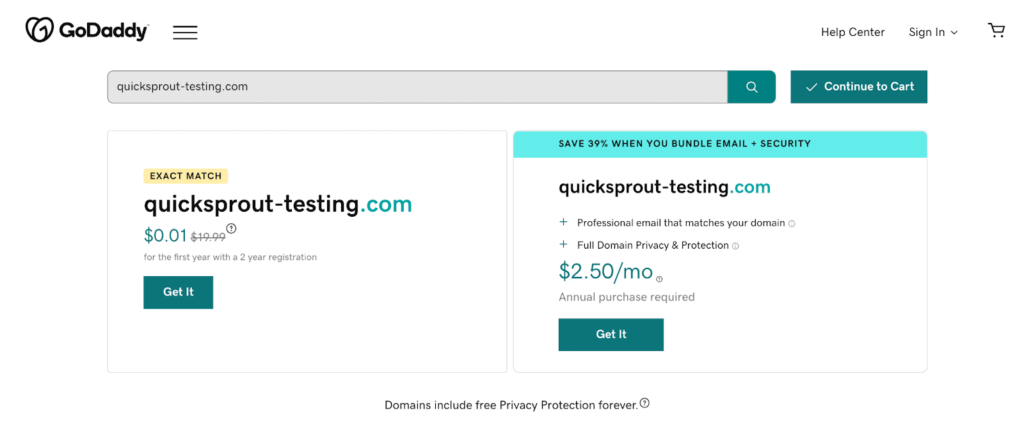Click the magnifier search button
This screenshot has height=422, width=1024.
(x=751, y=87)
